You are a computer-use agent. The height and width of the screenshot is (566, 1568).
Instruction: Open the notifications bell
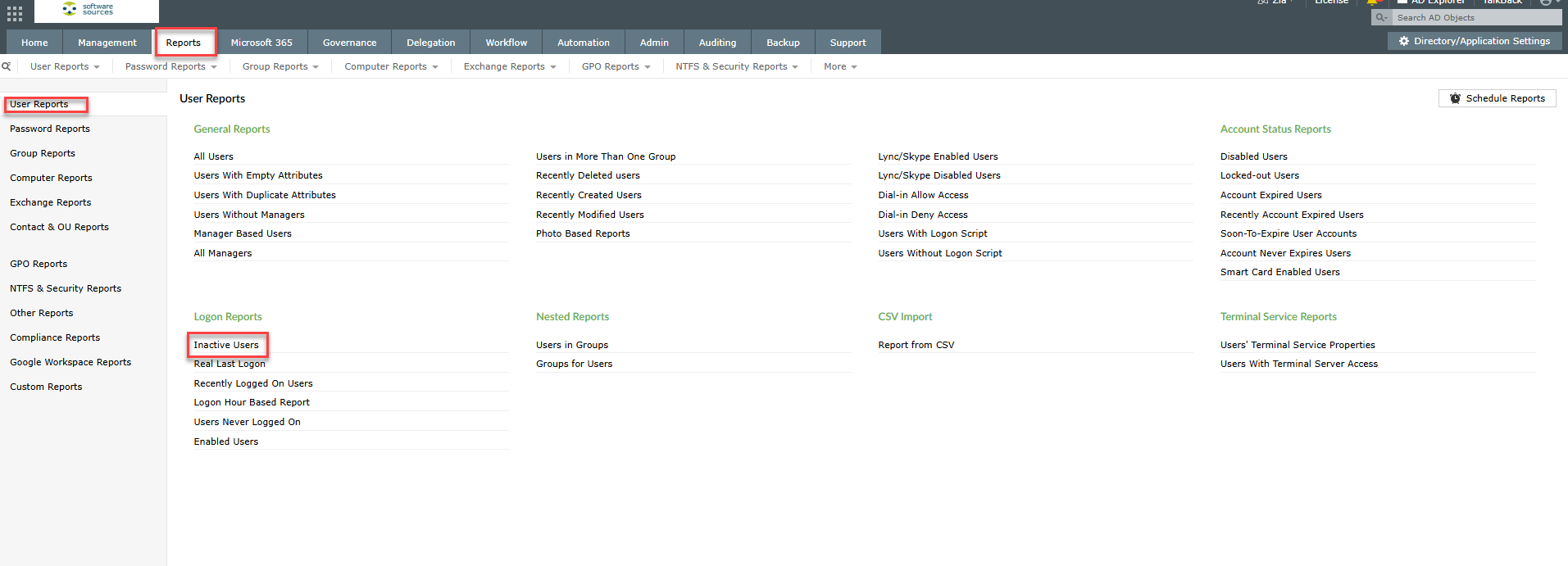(x=1372, y=2)
